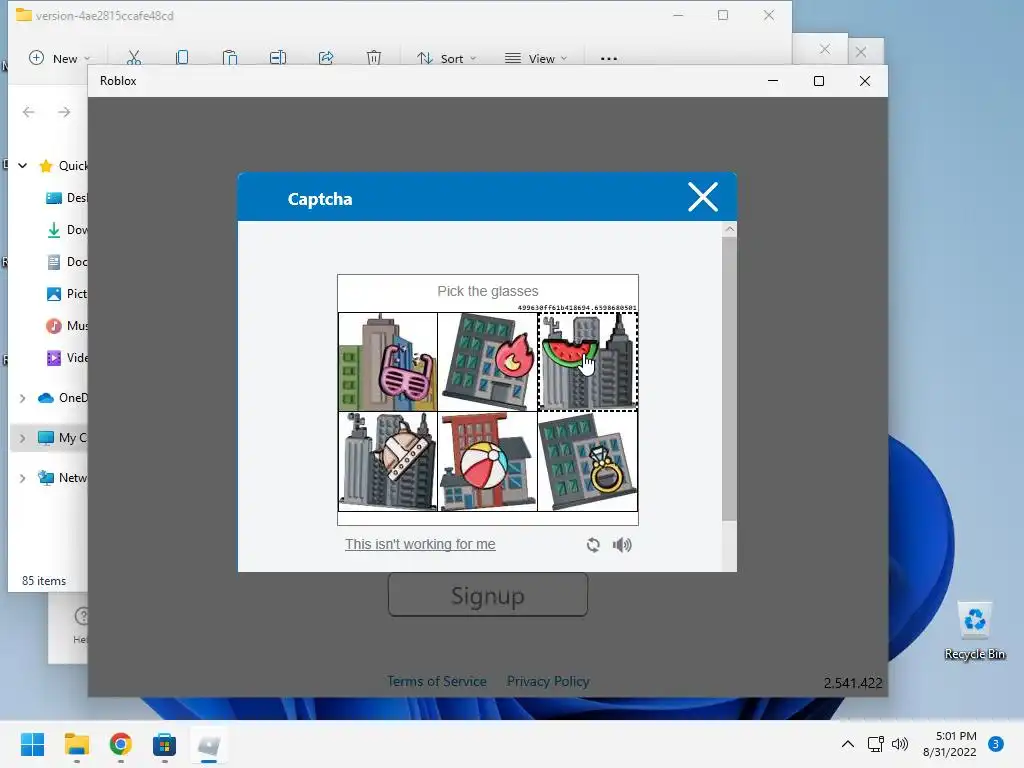
Task: Rename item in File Explorer toolbar
Action: pos(278,58)
